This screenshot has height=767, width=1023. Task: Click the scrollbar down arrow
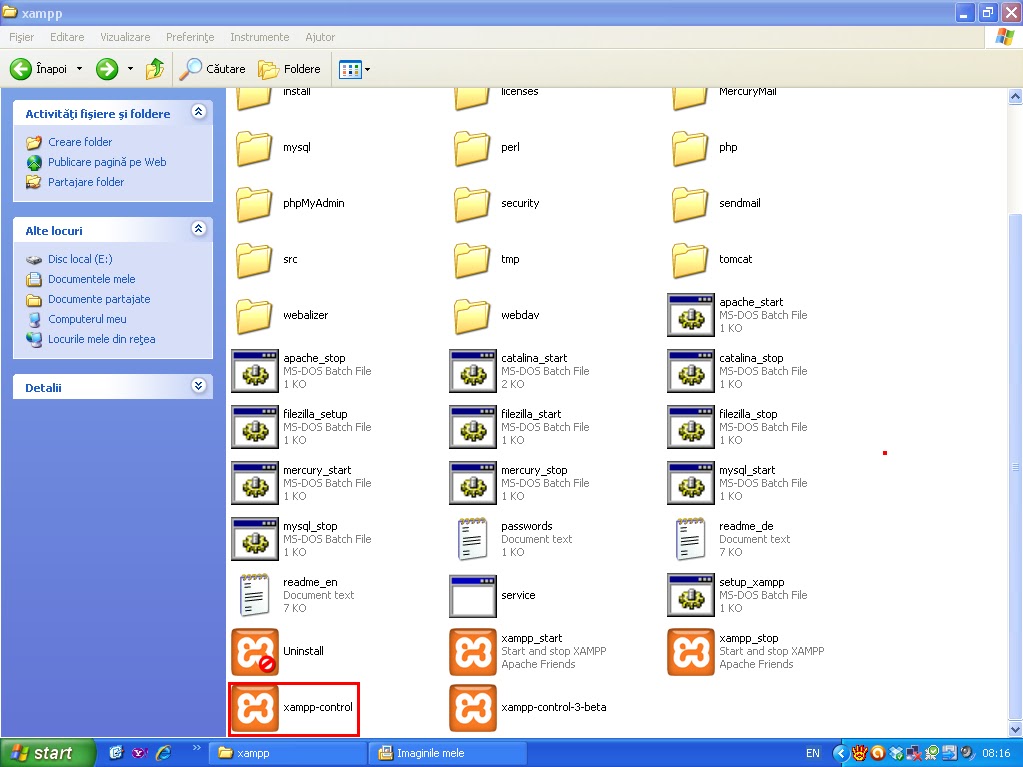1015,729
